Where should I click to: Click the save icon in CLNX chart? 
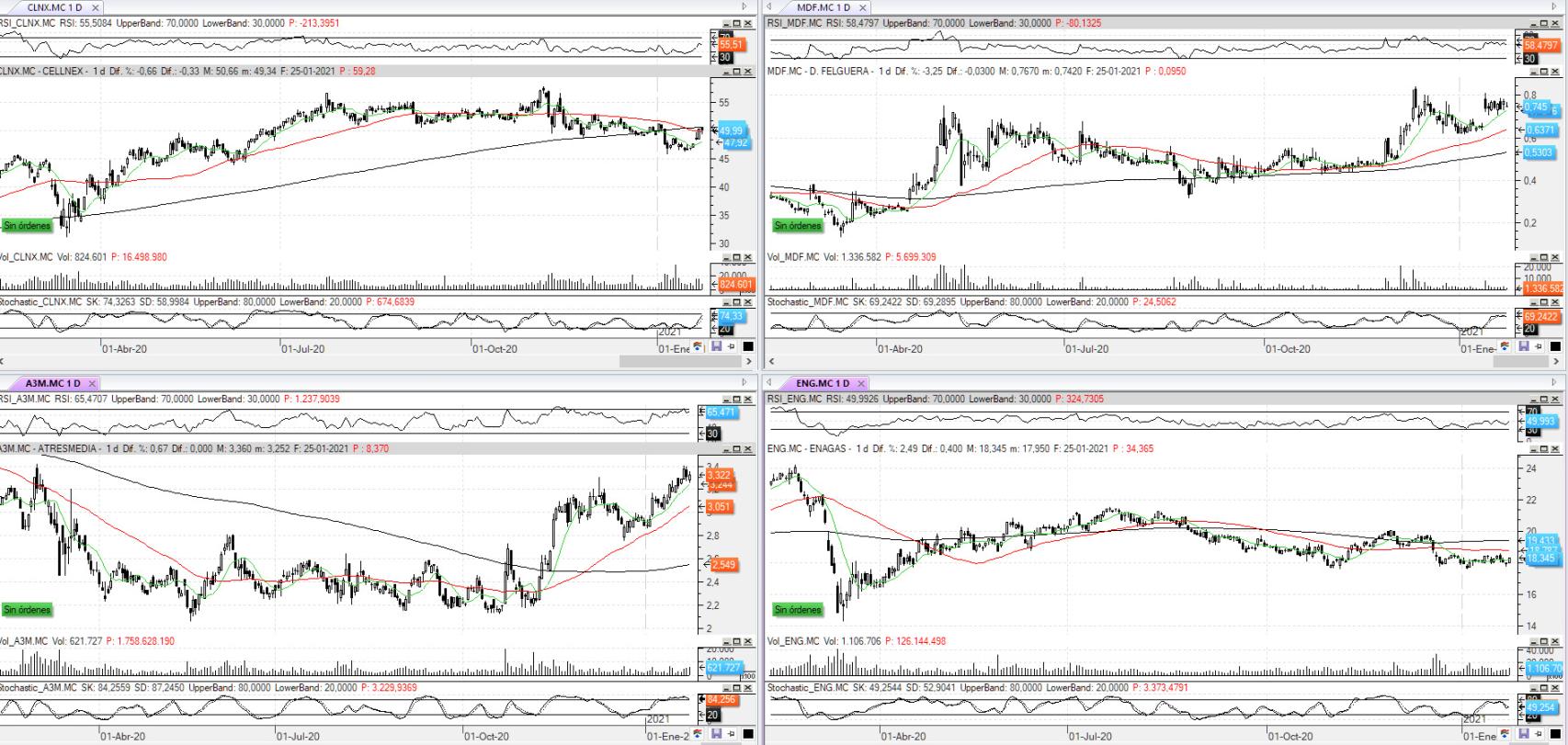[x=716, y=347]
